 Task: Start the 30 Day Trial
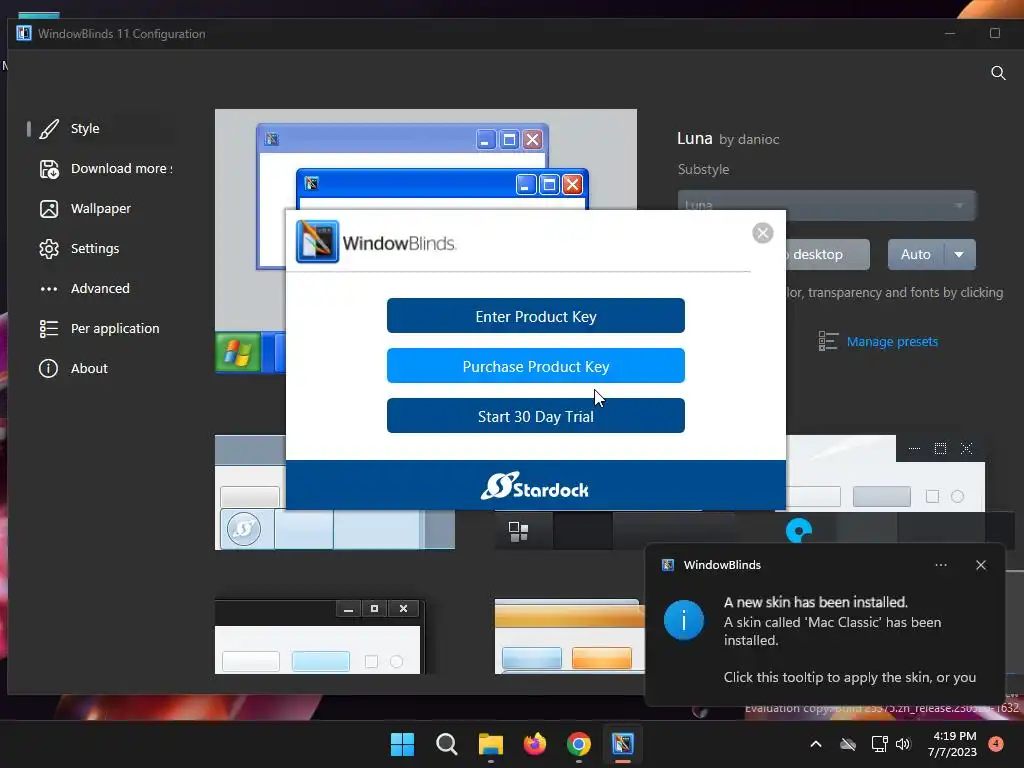[536, 416]
